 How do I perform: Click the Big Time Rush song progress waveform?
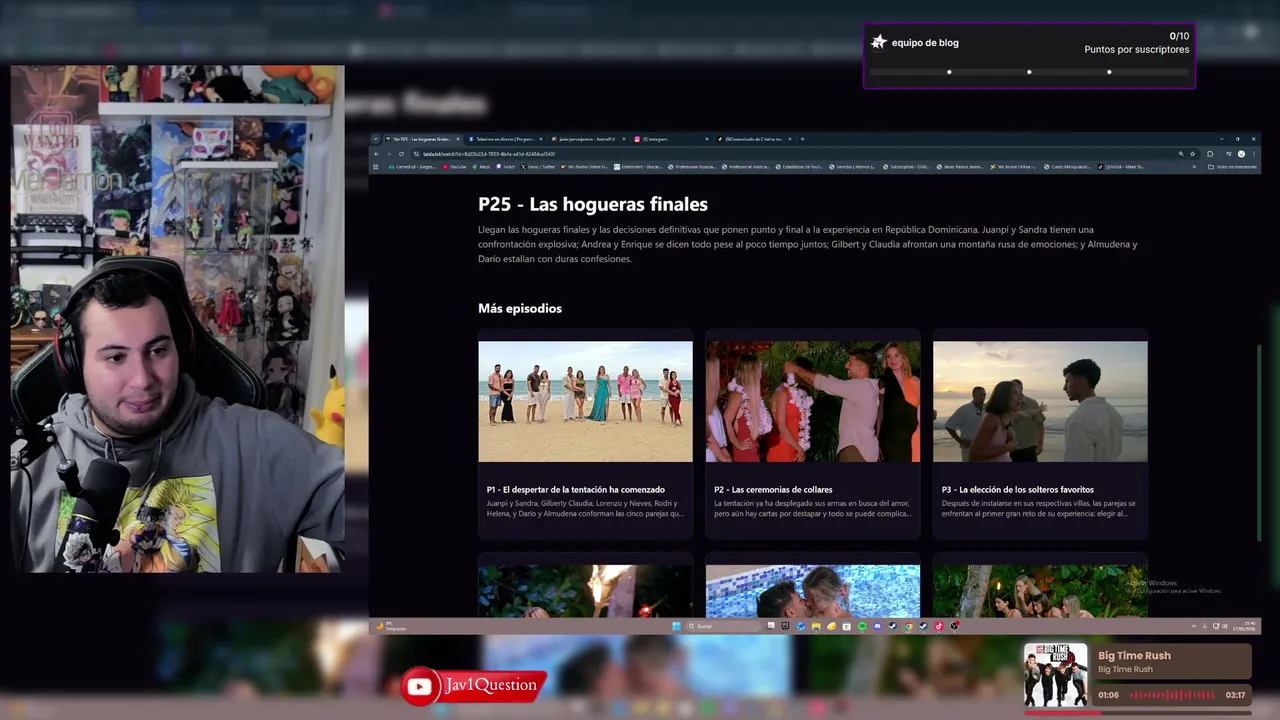tap(1172, 695)
